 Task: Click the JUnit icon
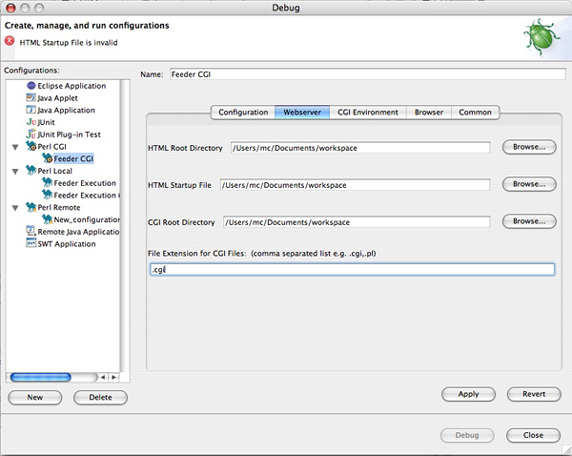[x=31, y=122]
